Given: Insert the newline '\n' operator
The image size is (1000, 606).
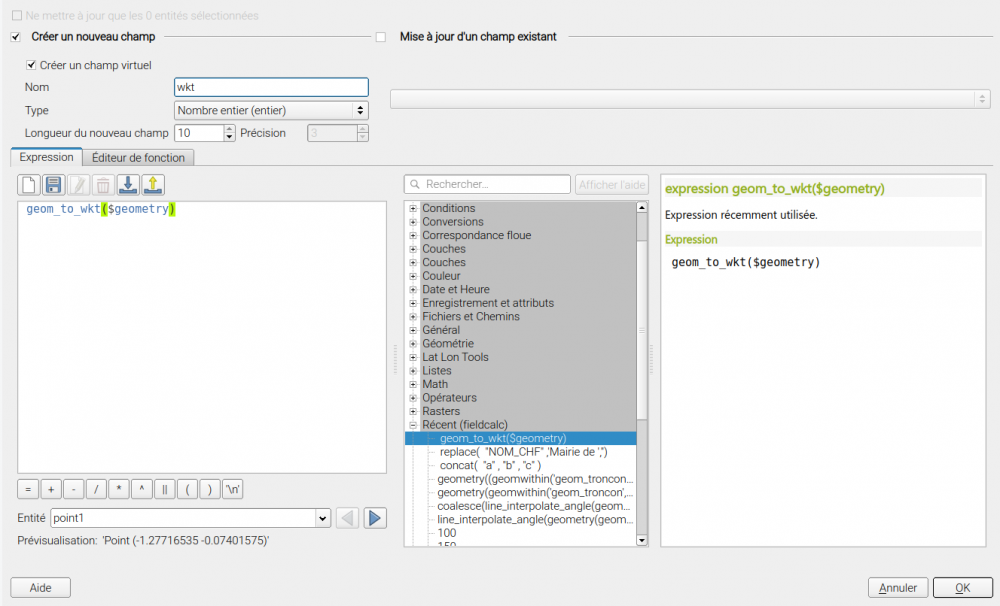Looking at the screenshot, I should [x=233, y=489].
